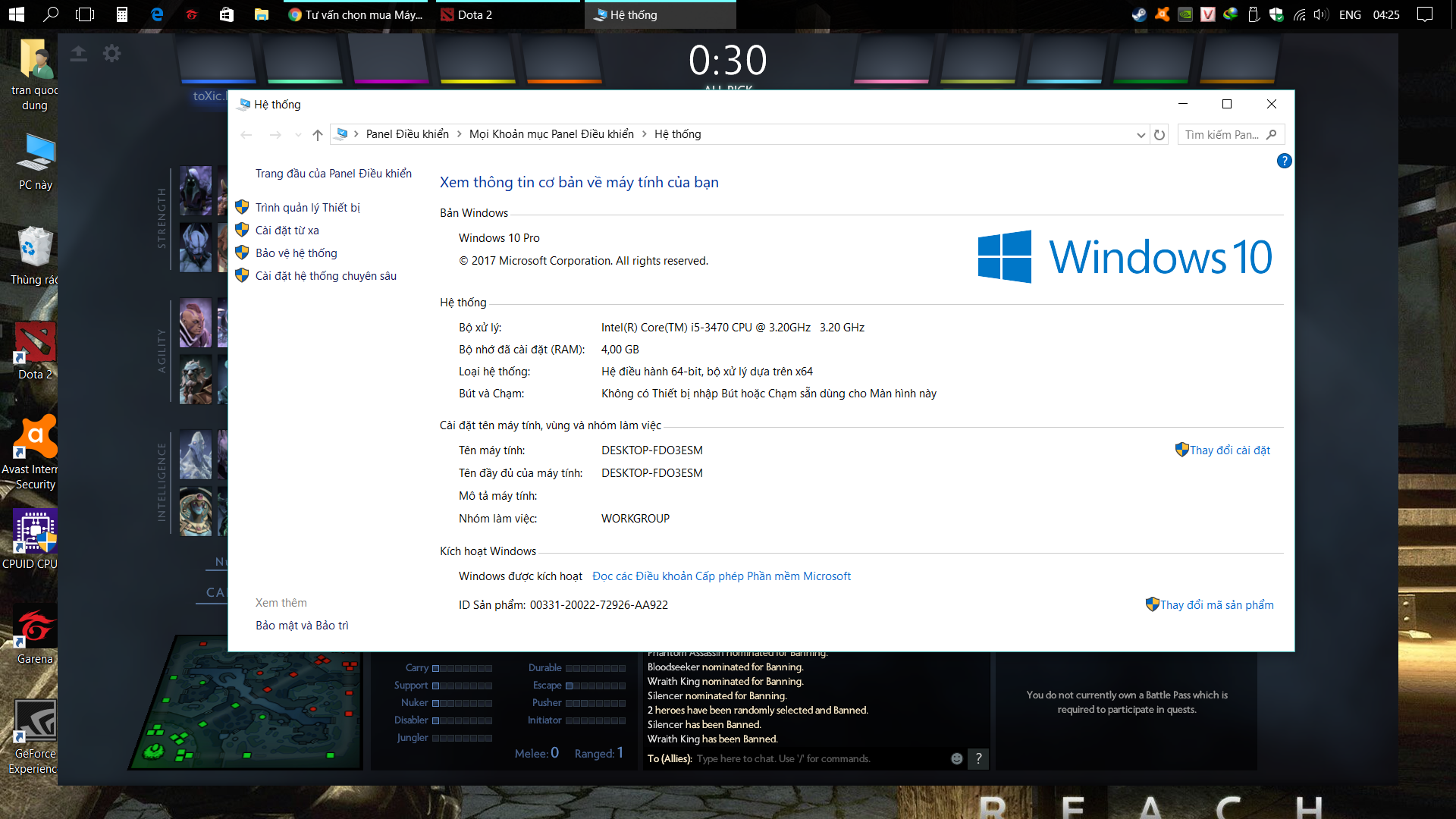The image size is (1456, 819).
Task: Expand recent locations dropdown arrow
Action: click(x=298, y=134)
